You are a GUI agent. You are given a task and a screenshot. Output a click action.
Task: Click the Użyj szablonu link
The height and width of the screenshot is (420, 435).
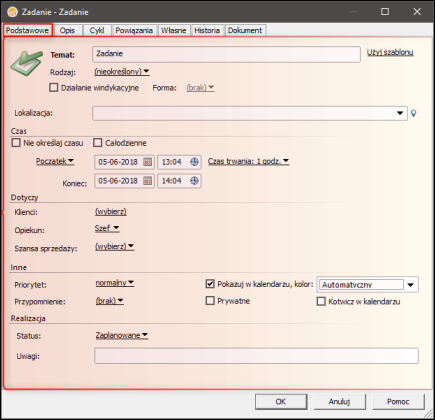[390, 52]
